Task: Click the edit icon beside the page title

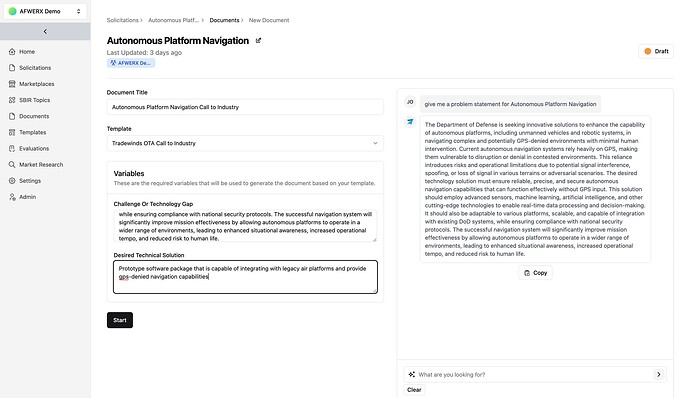Action: (x=258, y=41)
